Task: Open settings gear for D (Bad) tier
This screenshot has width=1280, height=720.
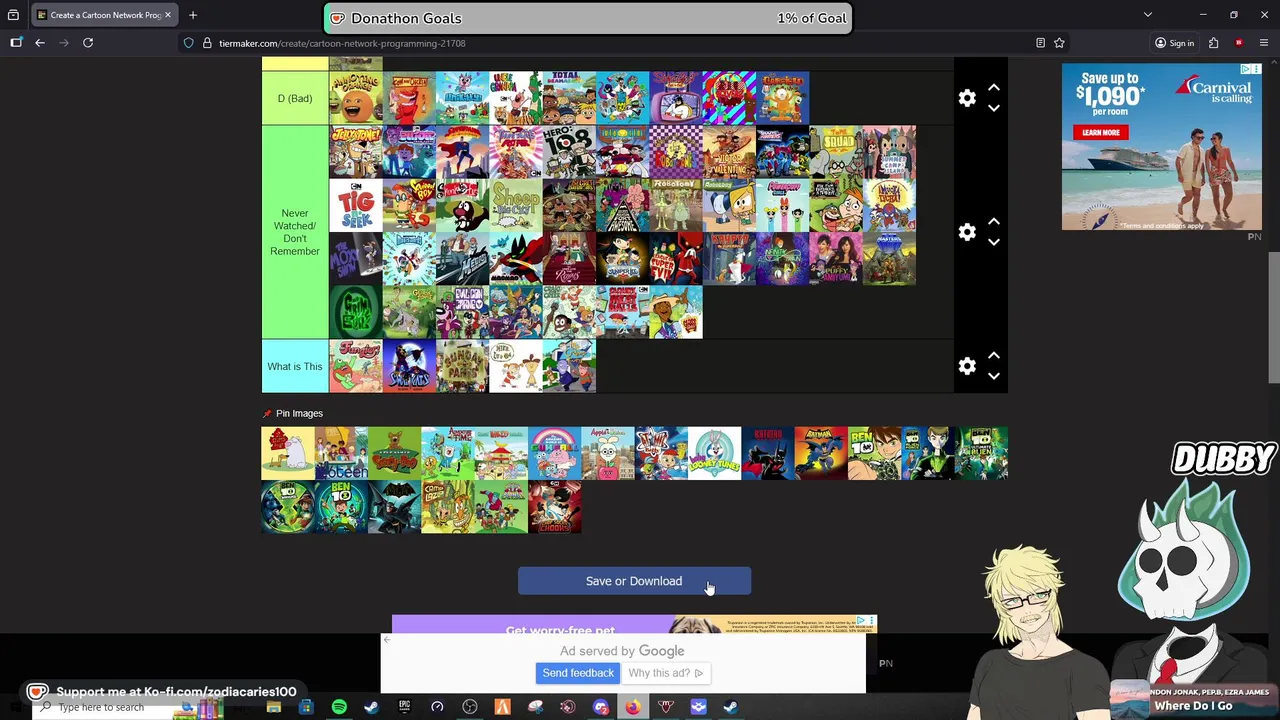Action: (x=967, y=98)
